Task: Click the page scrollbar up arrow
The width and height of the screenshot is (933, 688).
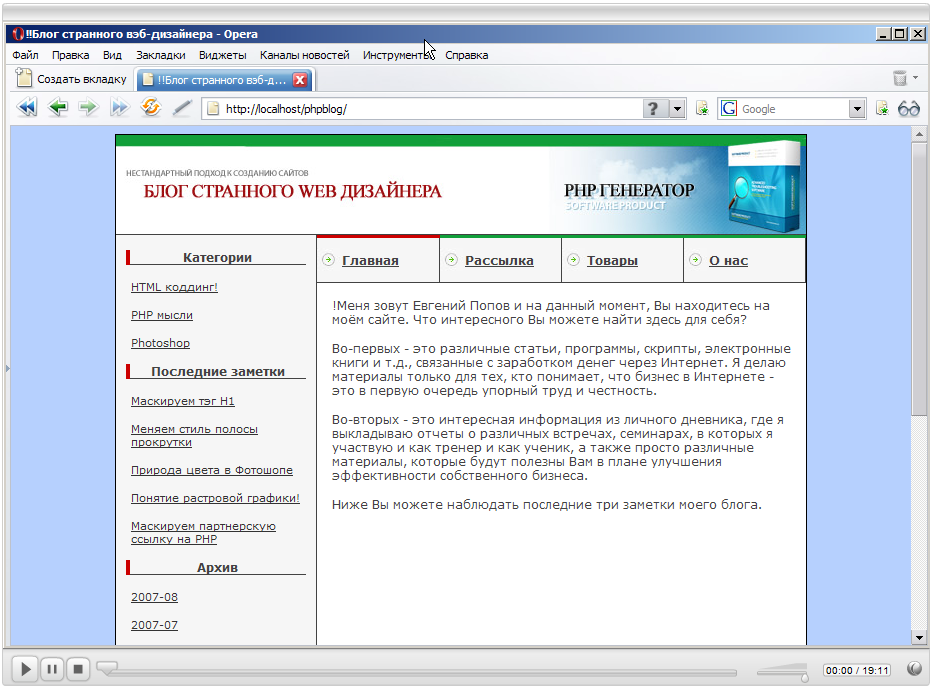Action: pyautogui.click(x=919, y=135)
